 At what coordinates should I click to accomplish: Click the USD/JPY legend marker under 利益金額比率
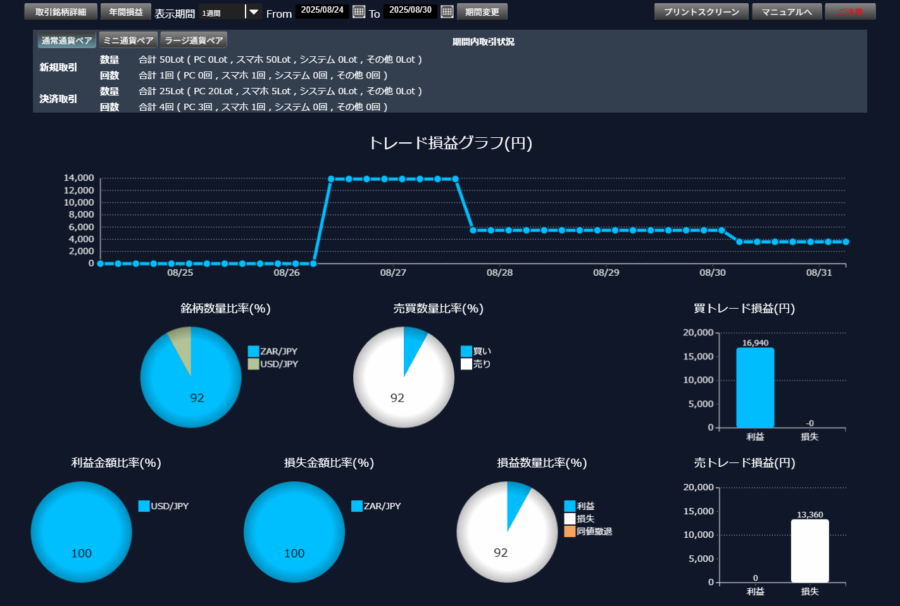click(144, 506)
